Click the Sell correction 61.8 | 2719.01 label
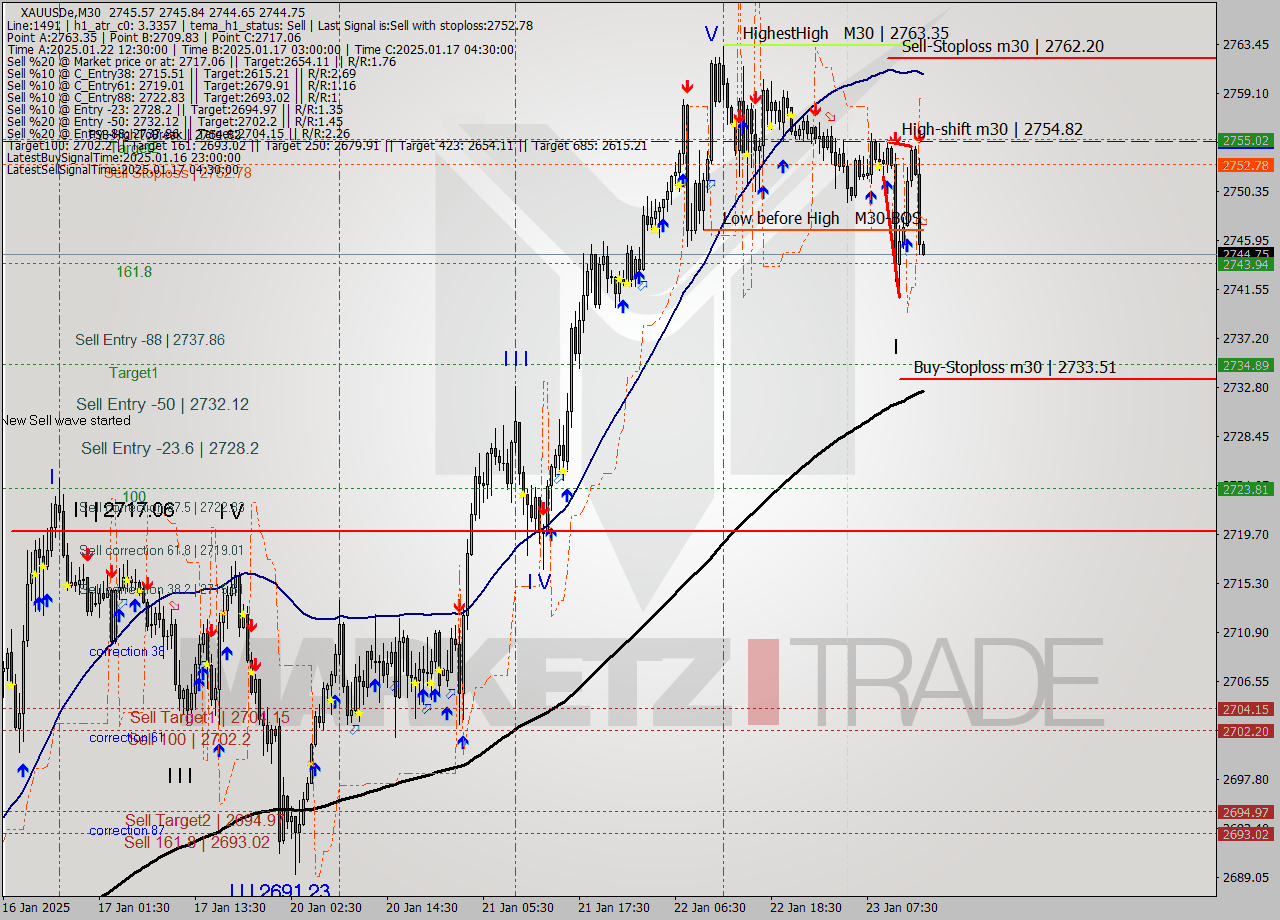The width and height of the screenshot is (1280, 920). (x=162, y=550)
